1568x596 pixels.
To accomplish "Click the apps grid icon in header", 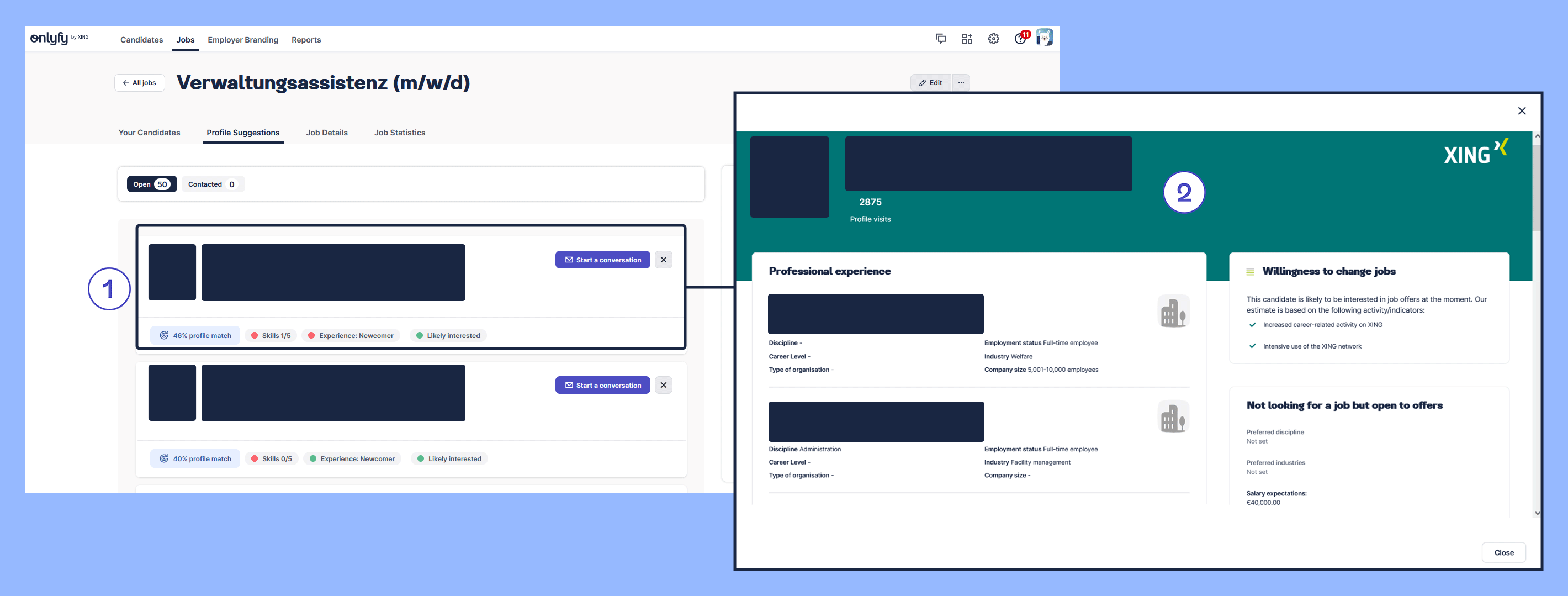I will coord(967,39).
